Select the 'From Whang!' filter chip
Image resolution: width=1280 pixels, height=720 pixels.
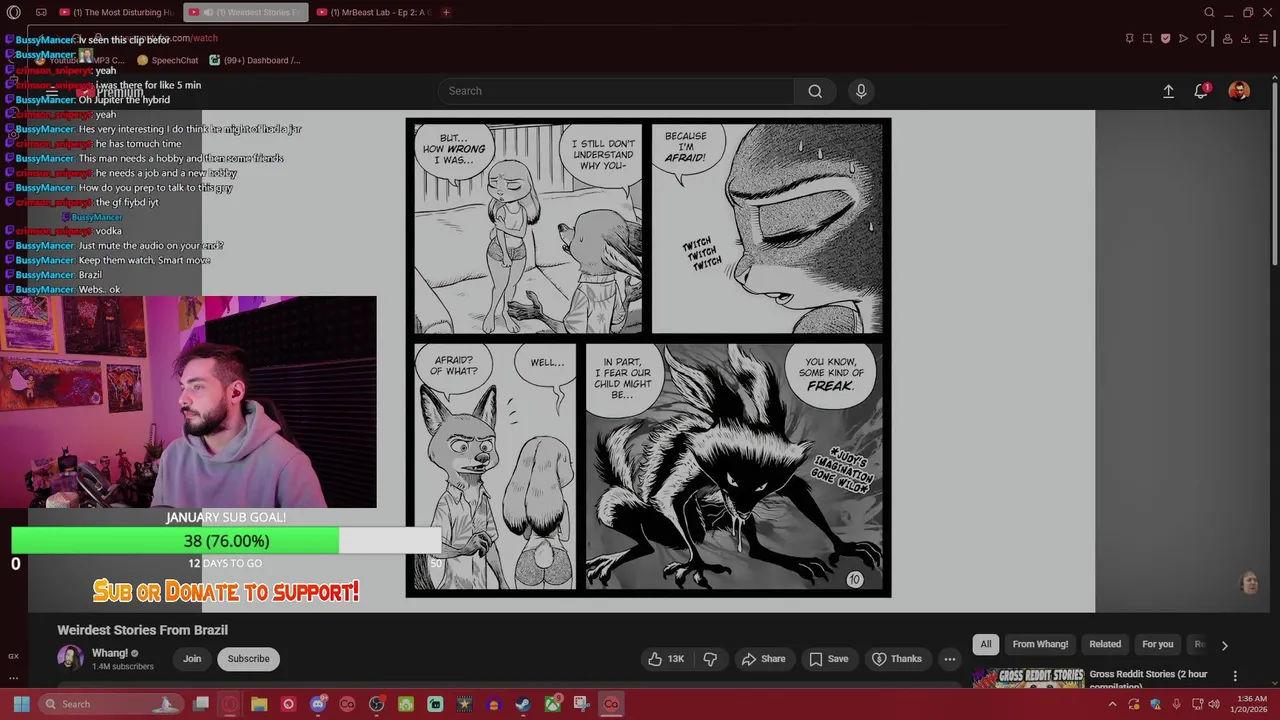1040,644
